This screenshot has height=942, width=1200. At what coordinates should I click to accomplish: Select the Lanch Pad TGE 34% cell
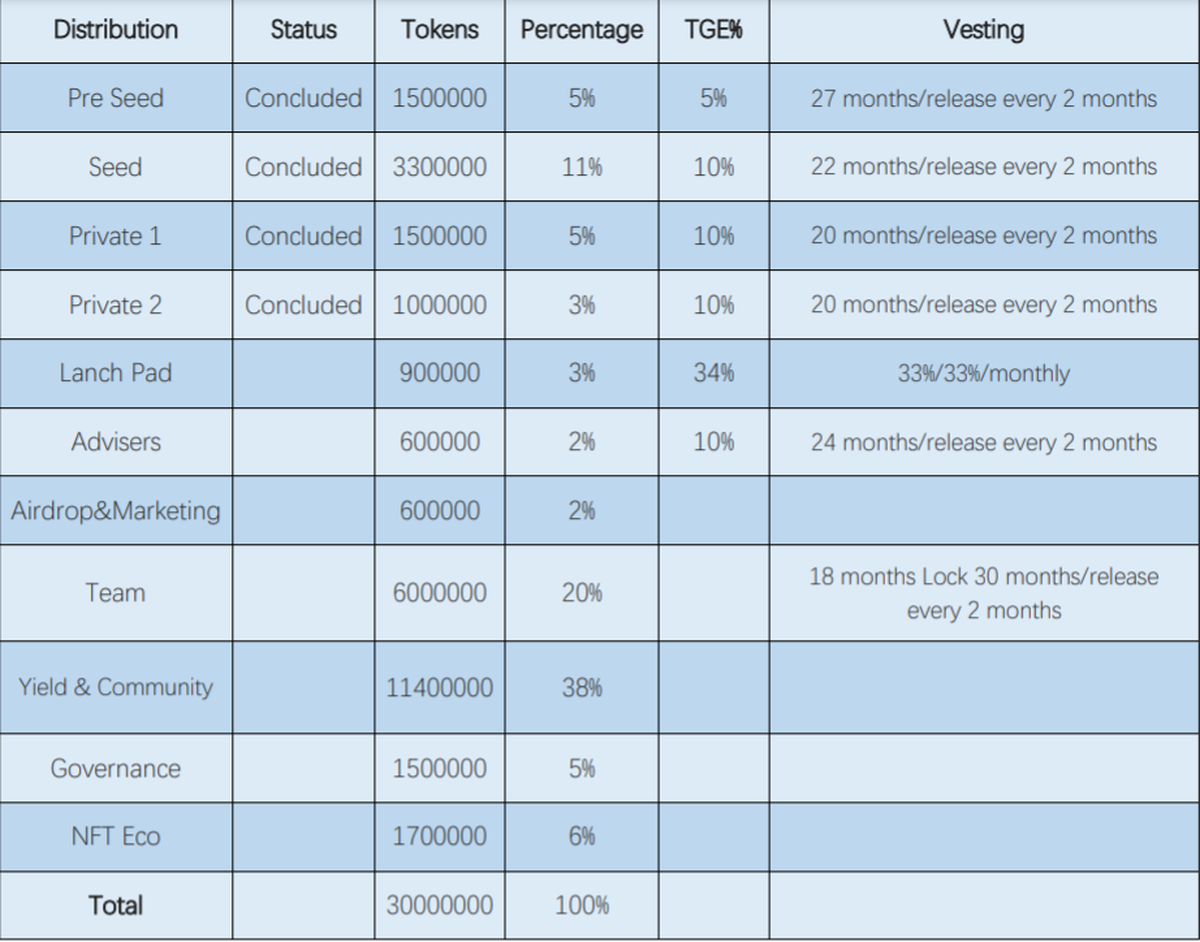click(713, 374)
